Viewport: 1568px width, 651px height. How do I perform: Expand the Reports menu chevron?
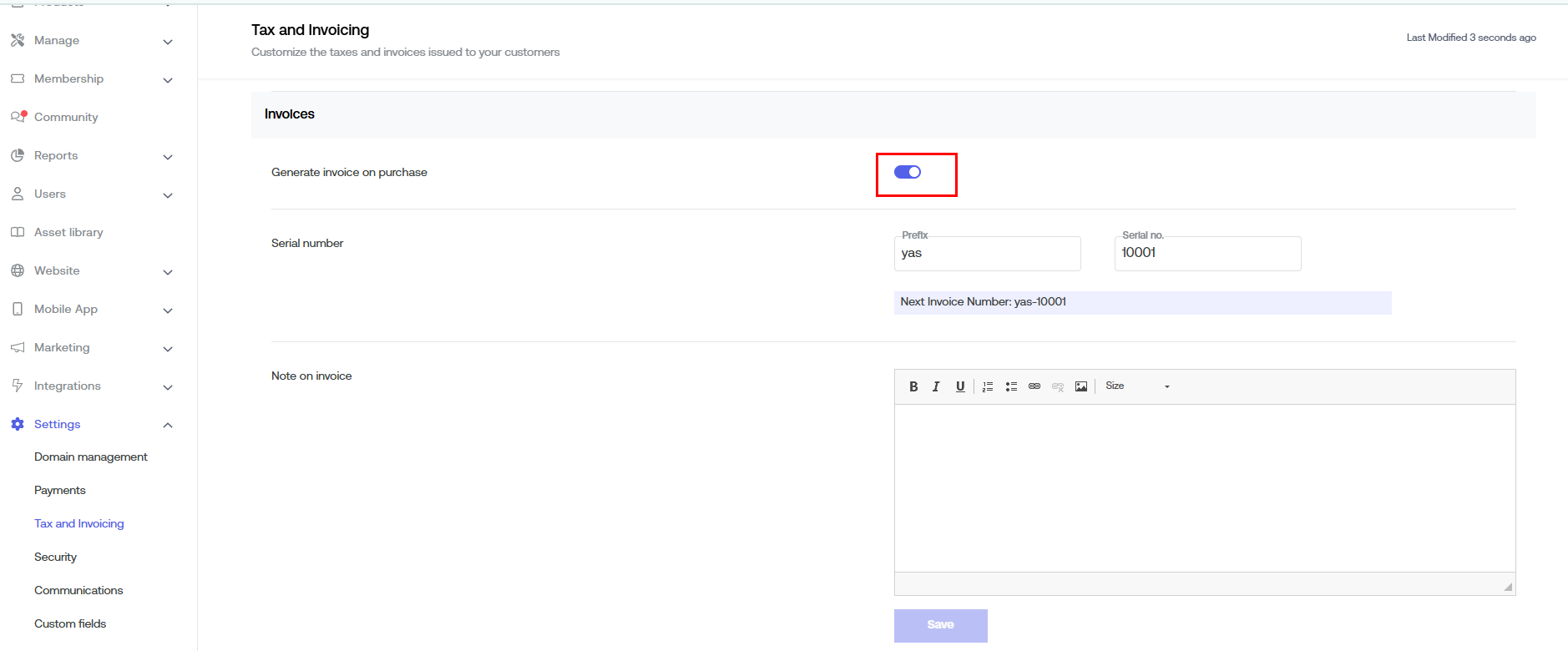168,157
